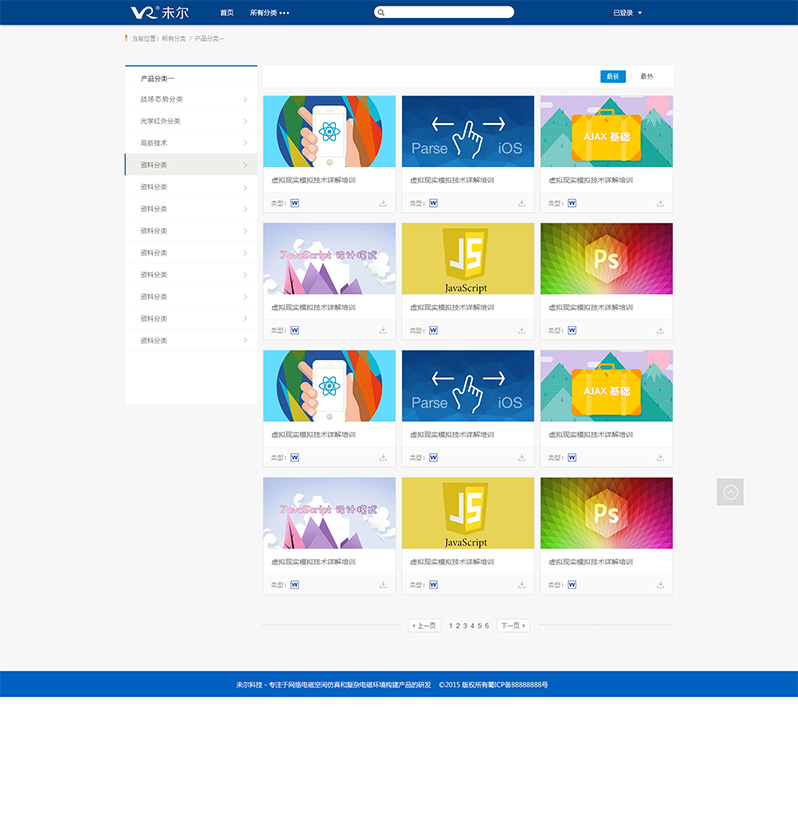Expand 光学红外分类 category chevron

tap(245, 121)
